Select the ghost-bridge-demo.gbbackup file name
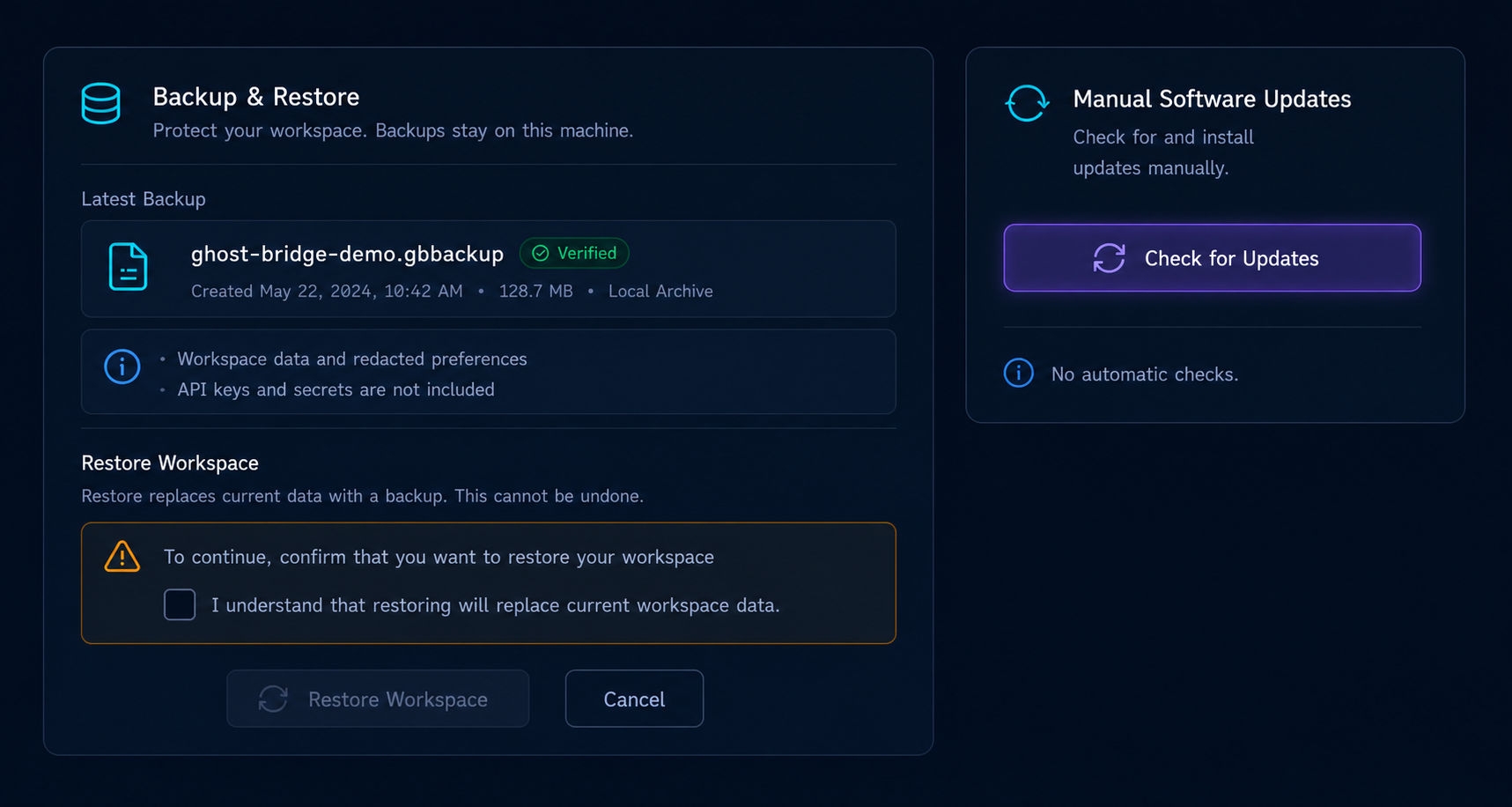 pyautogui.click(x=348, y=255)
